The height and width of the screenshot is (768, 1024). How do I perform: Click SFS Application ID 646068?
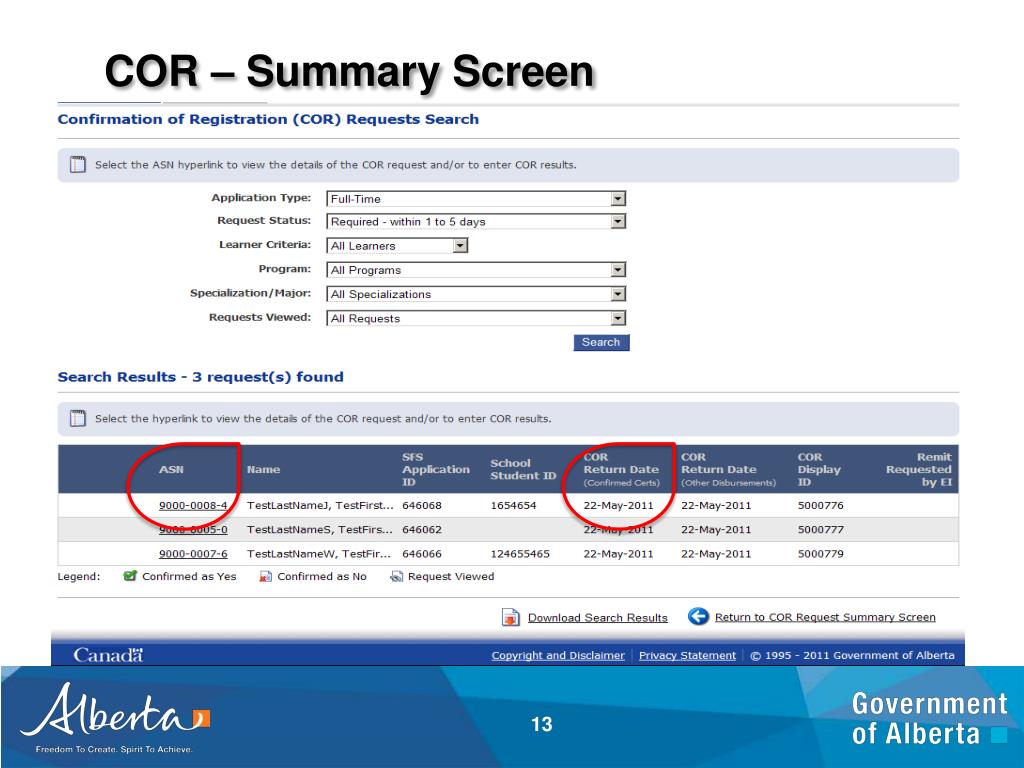pos(422,505)
